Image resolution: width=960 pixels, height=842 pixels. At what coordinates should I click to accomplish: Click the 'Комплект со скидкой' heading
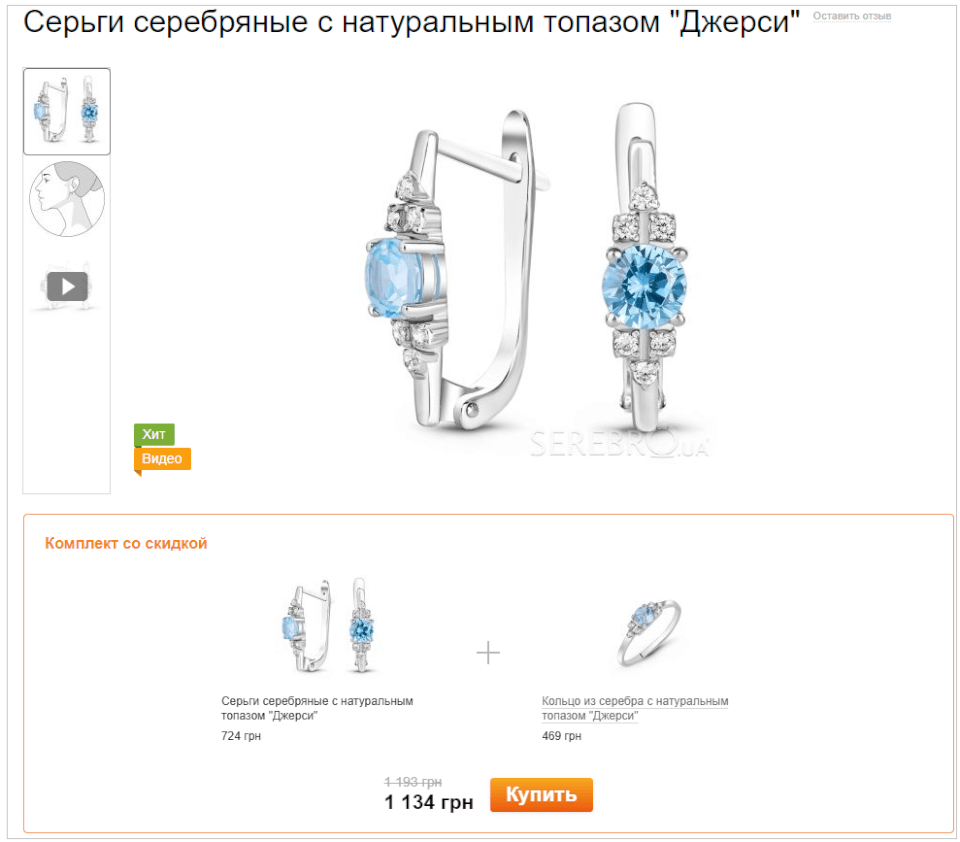[x=126, y=543]
